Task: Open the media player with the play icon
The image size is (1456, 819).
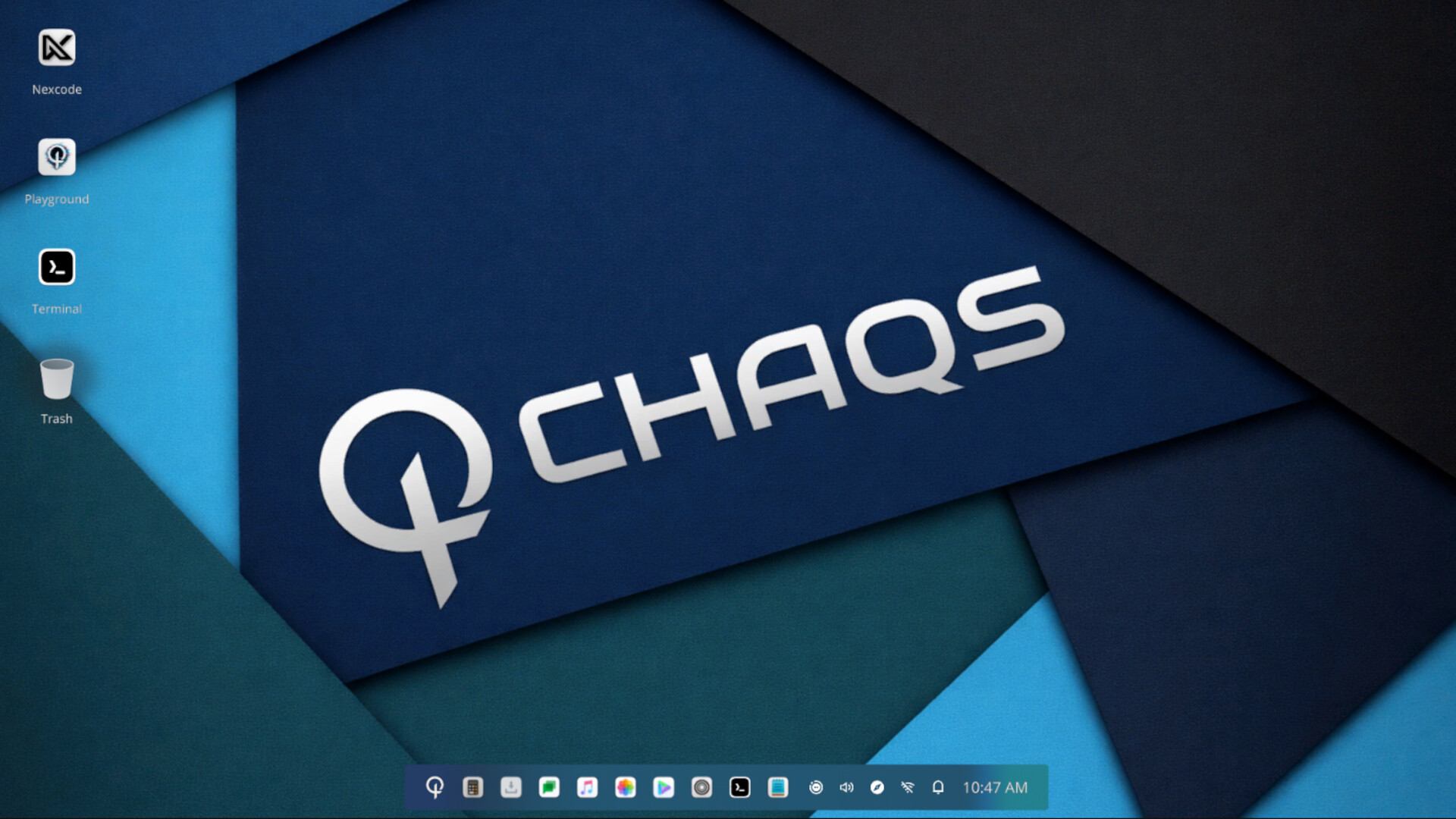Action: tap(663, 788)
